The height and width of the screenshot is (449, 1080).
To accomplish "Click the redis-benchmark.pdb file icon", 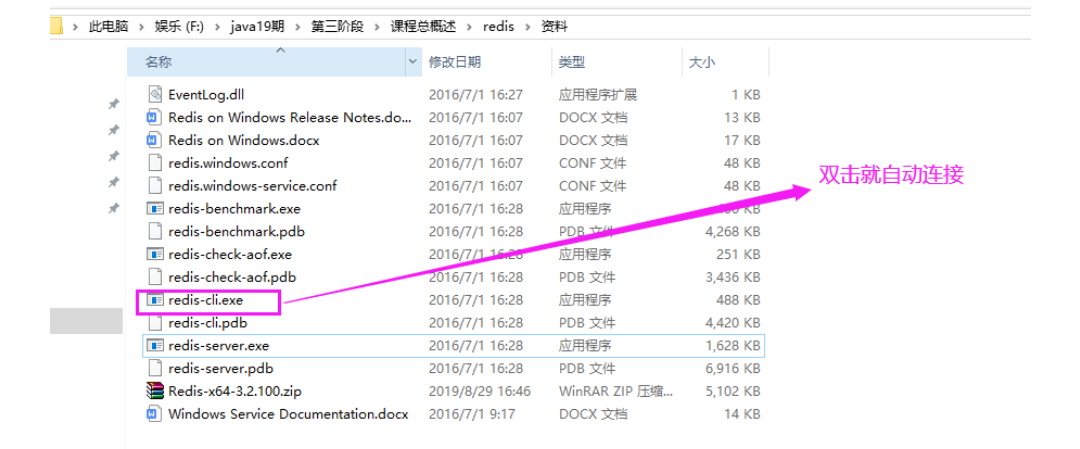I will click(155, 231).
